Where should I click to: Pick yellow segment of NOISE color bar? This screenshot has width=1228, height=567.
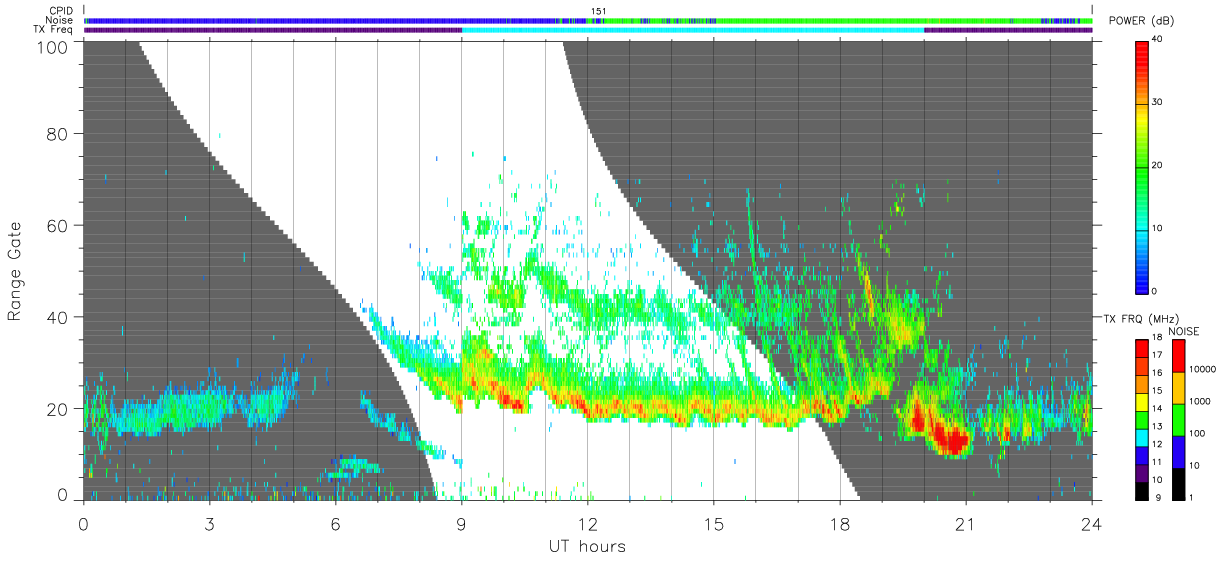click(x=1181, y=388)
